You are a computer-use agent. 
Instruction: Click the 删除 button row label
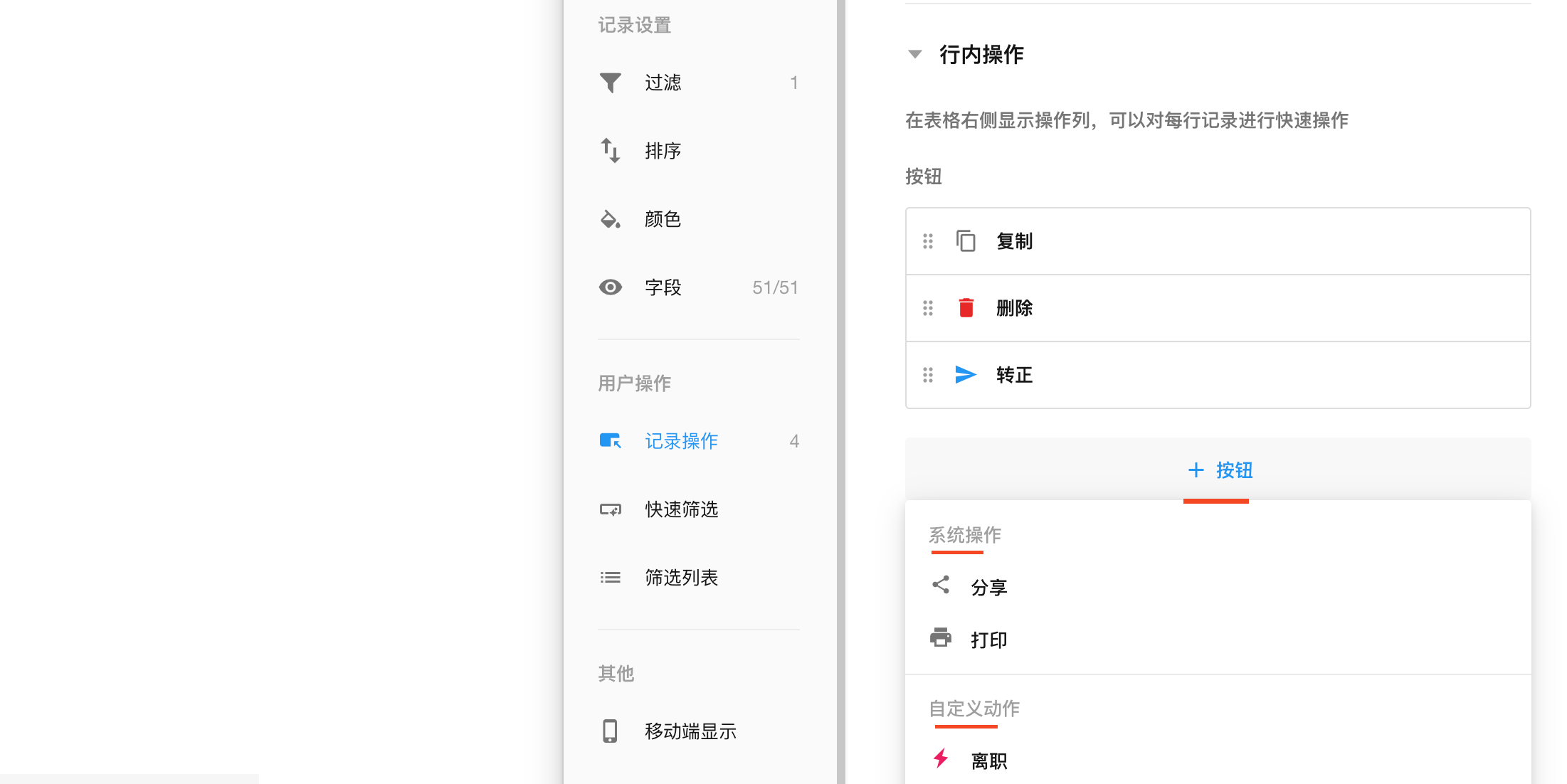(x=1014, y=308)
